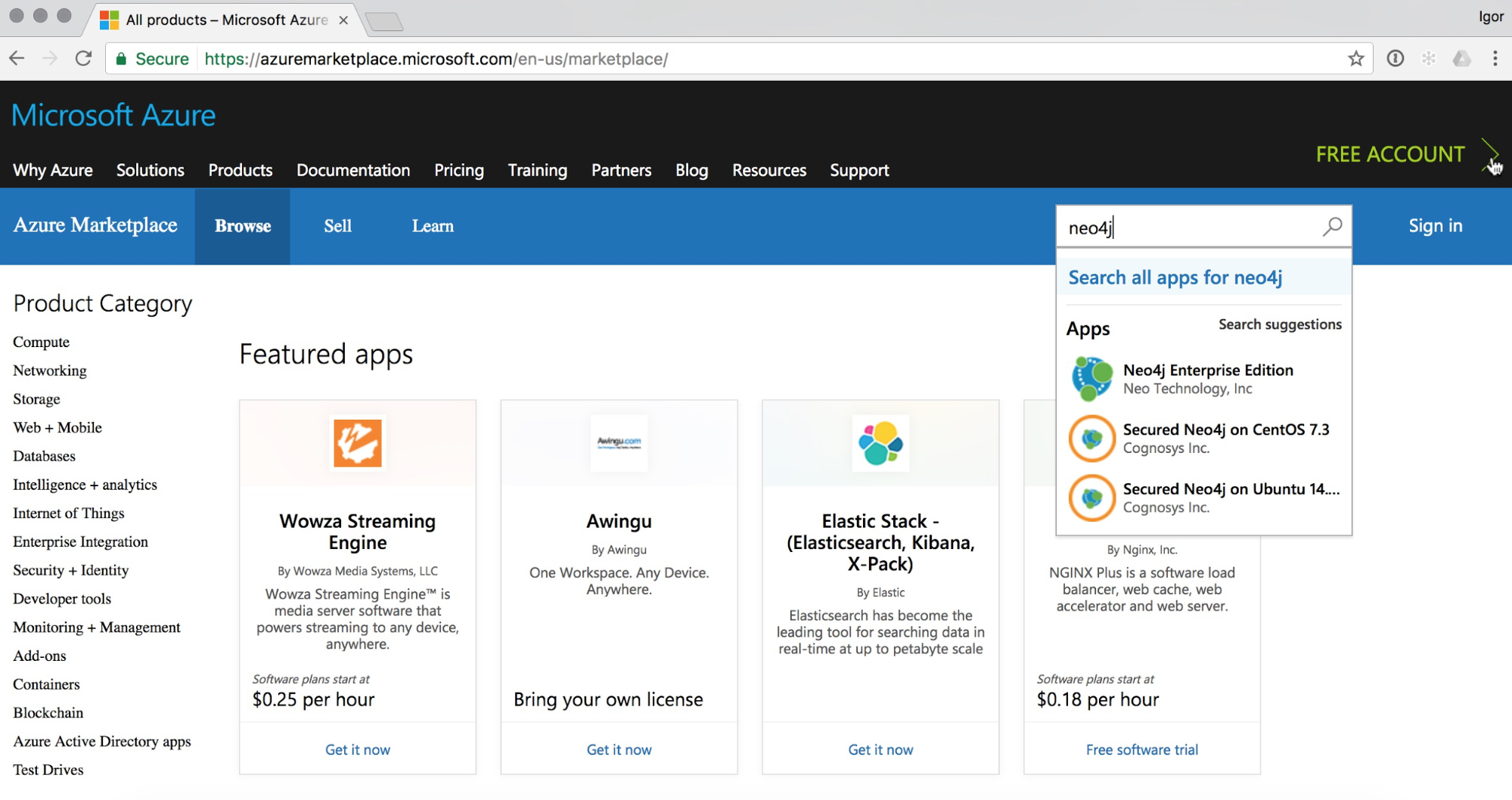Click the address bar URL
Viewport: 1512px width, 800px height.
[436, 59]
